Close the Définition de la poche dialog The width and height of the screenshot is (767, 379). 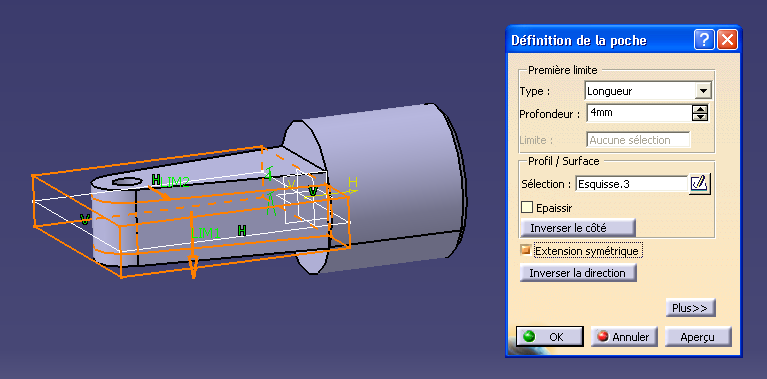click(x=727, y=40)
